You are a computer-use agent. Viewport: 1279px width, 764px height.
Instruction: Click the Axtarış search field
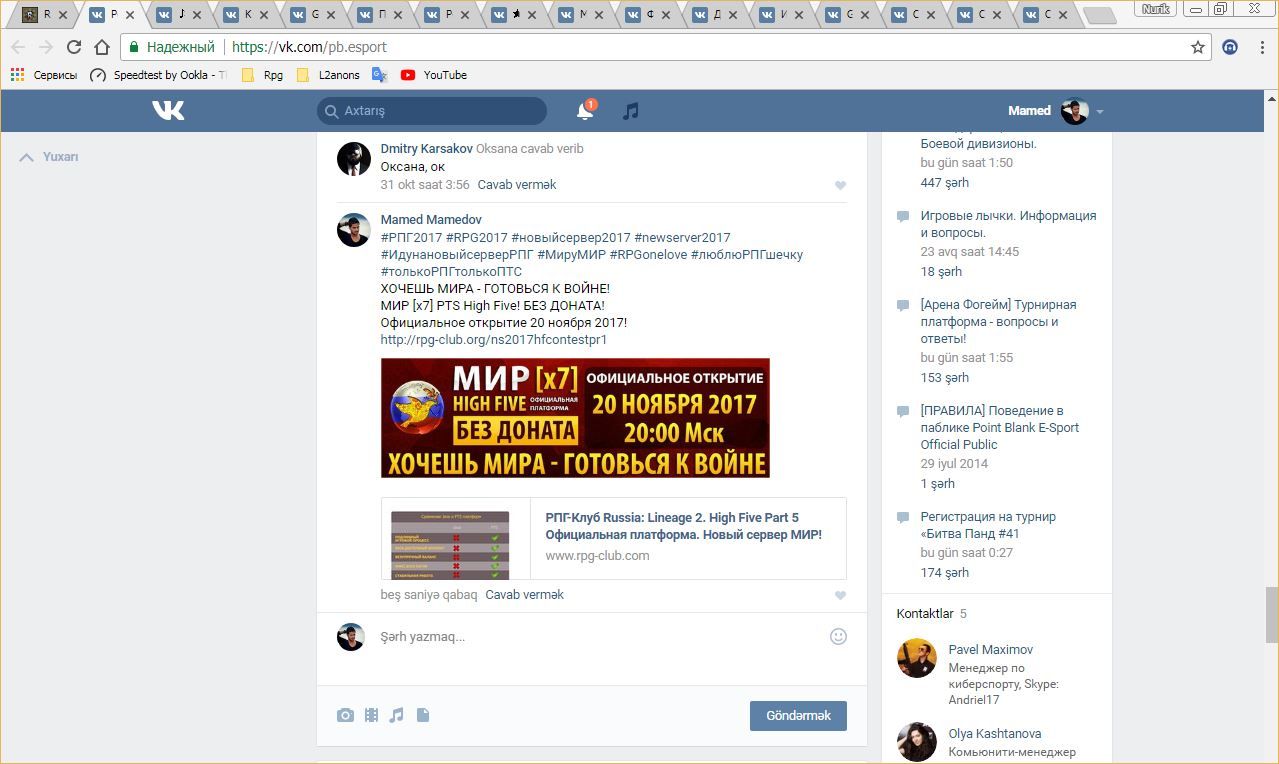[432, 111]
